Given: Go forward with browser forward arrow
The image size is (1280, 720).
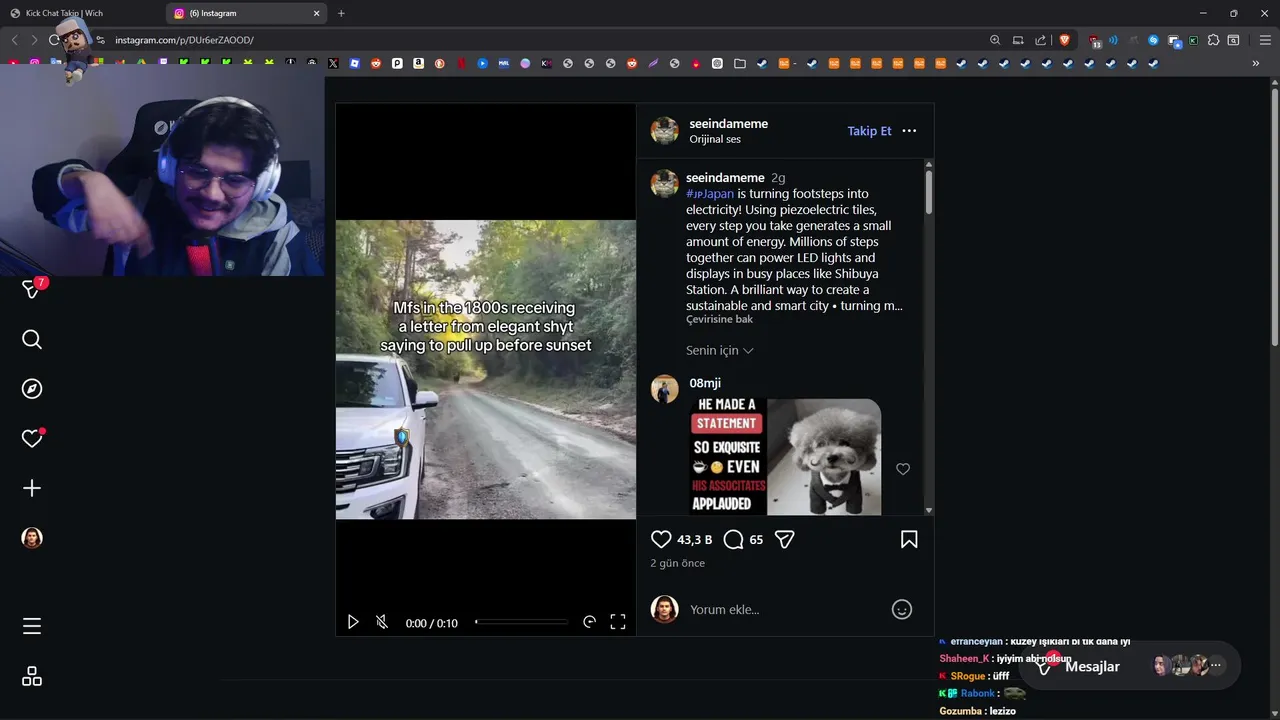Looking at the screenshot, I should (x=34, y=40).
